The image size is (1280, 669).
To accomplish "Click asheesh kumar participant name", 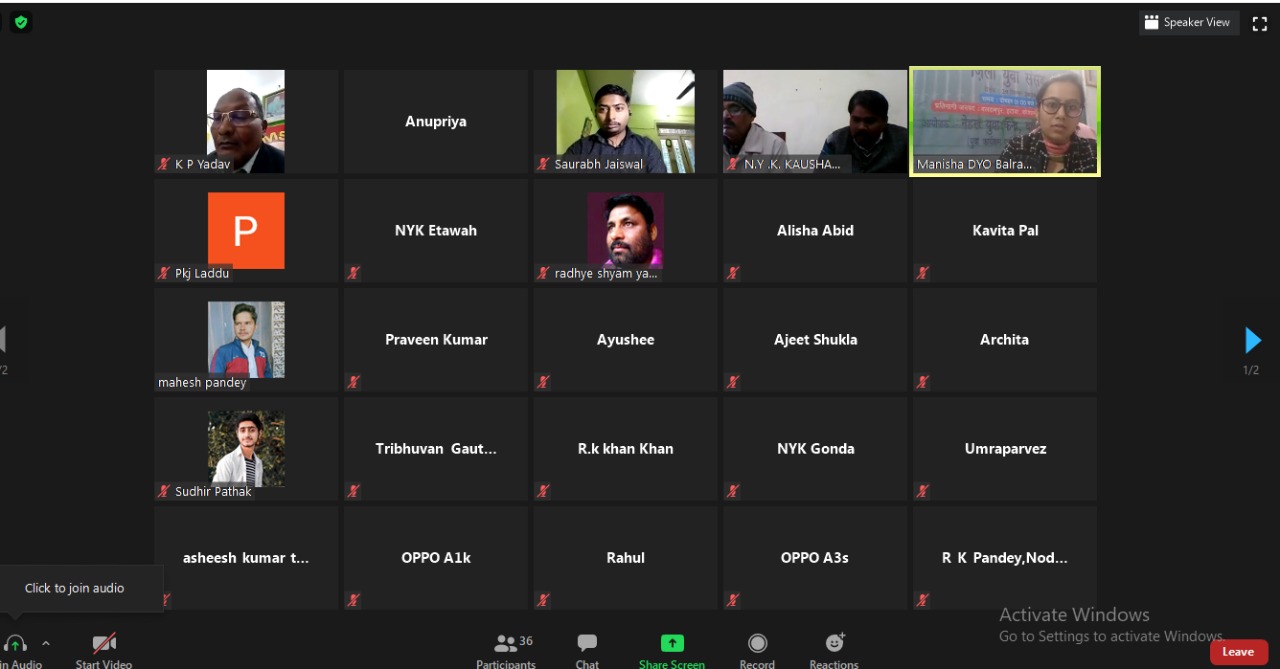I will coord(246,557).
